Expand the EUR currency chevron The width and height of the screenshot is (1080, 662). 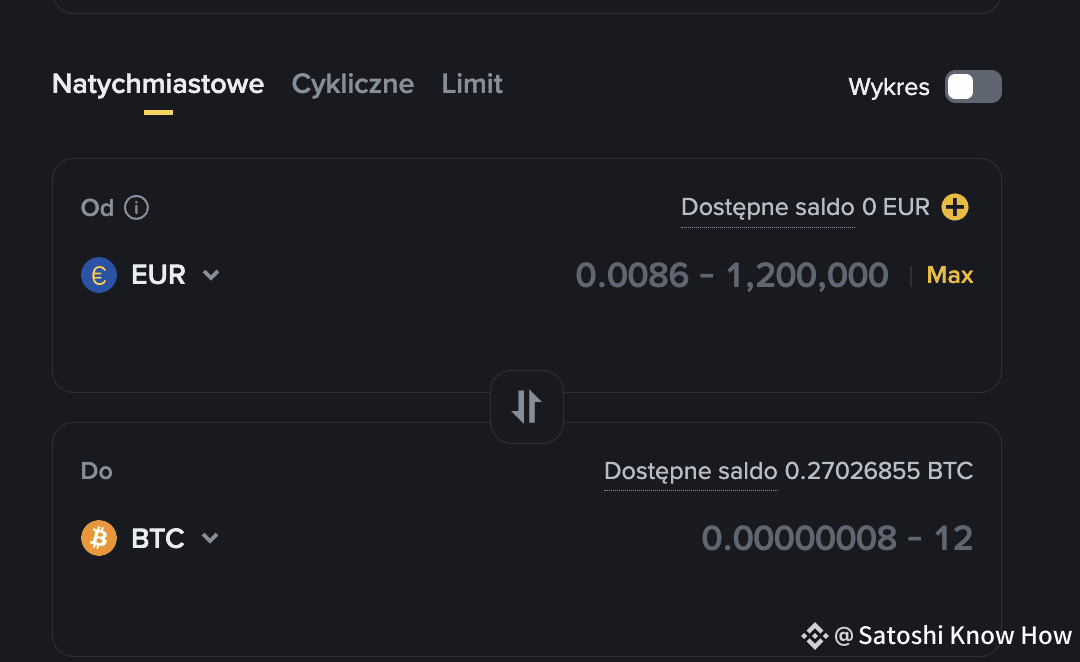click(x=211, y=275)
